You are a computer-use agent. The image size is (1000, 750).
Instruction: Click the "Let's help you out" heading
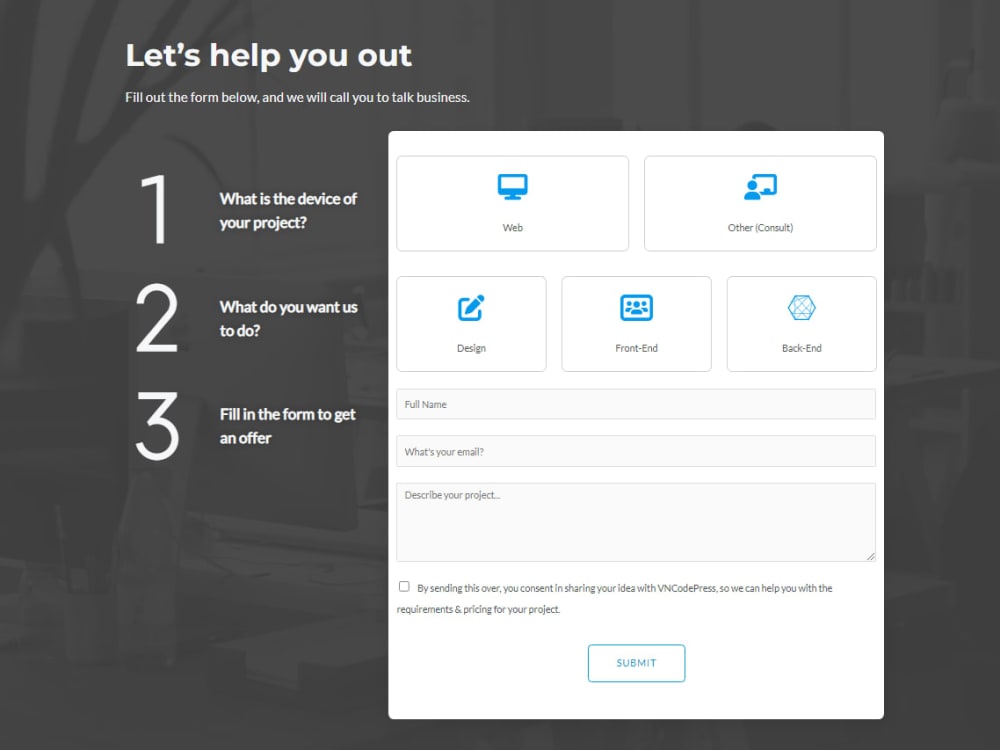click(268, 55)
